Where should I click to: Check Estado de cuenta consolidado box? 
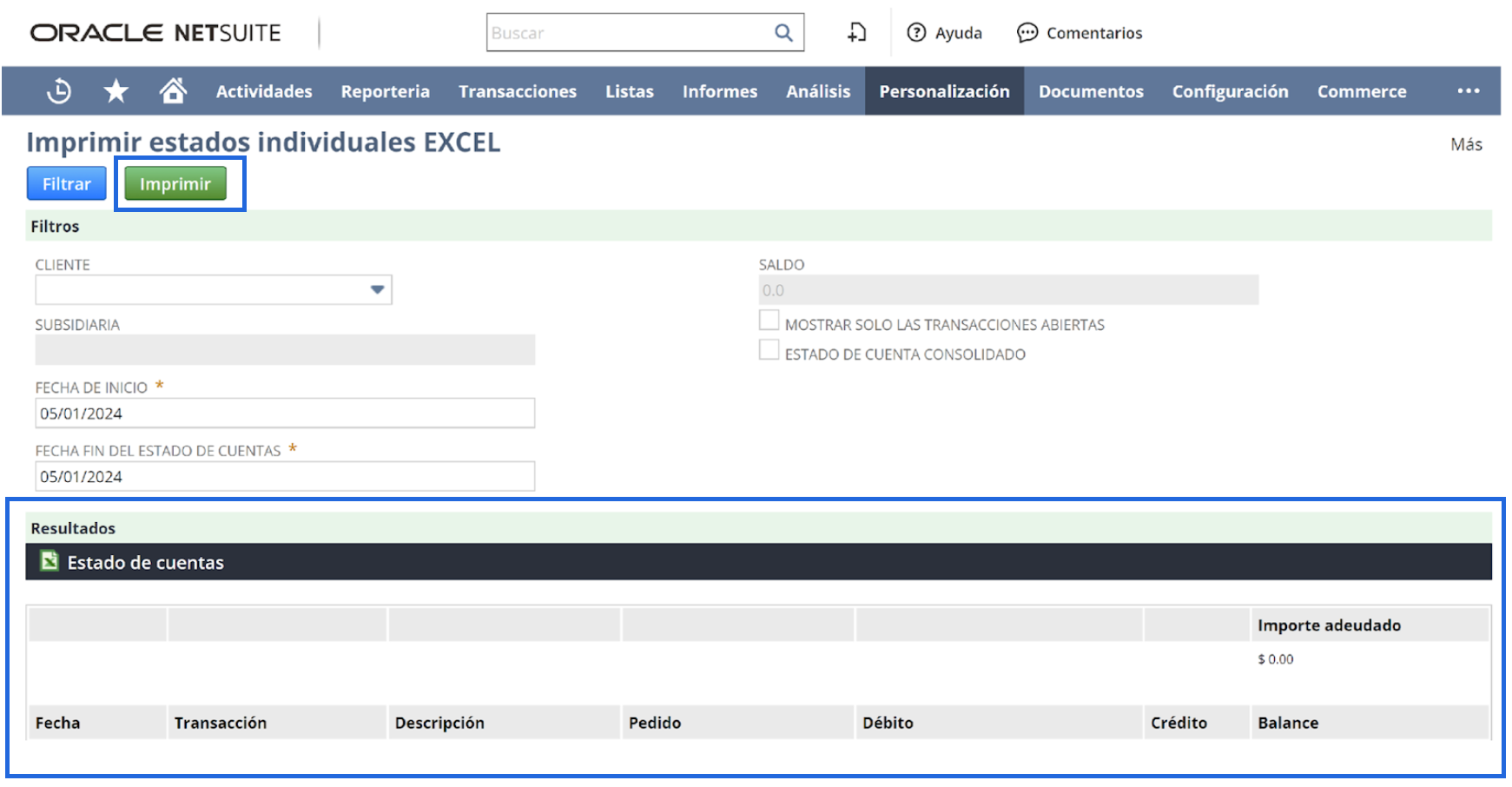pyautogui.click(x=769, y=350)
